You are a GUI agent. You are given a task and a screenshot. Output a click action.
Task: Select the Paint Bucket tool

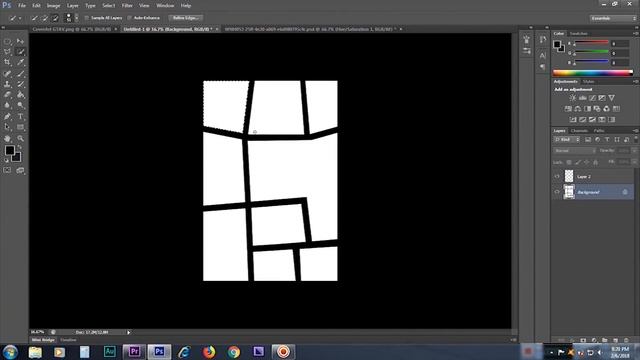20,95
